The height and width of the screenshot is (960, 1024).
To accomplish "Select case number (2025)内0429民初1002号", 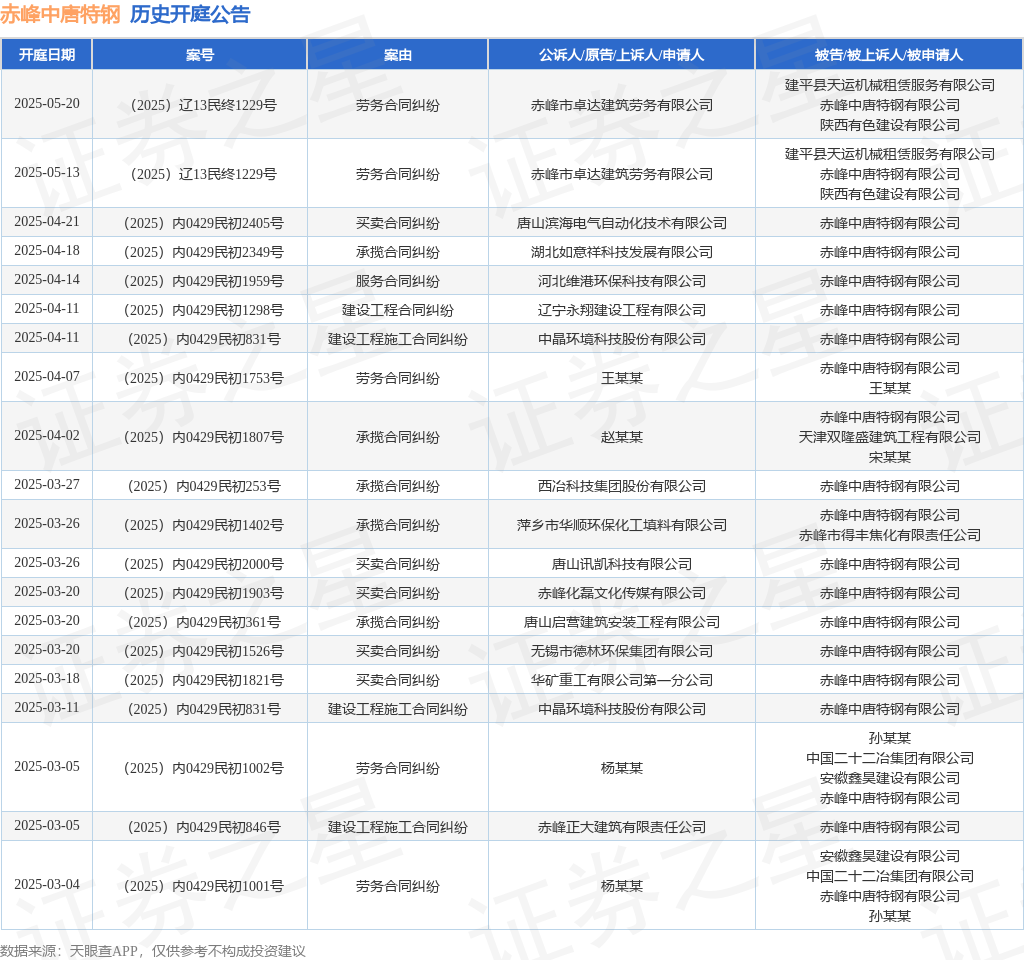I will coord(204,768).
